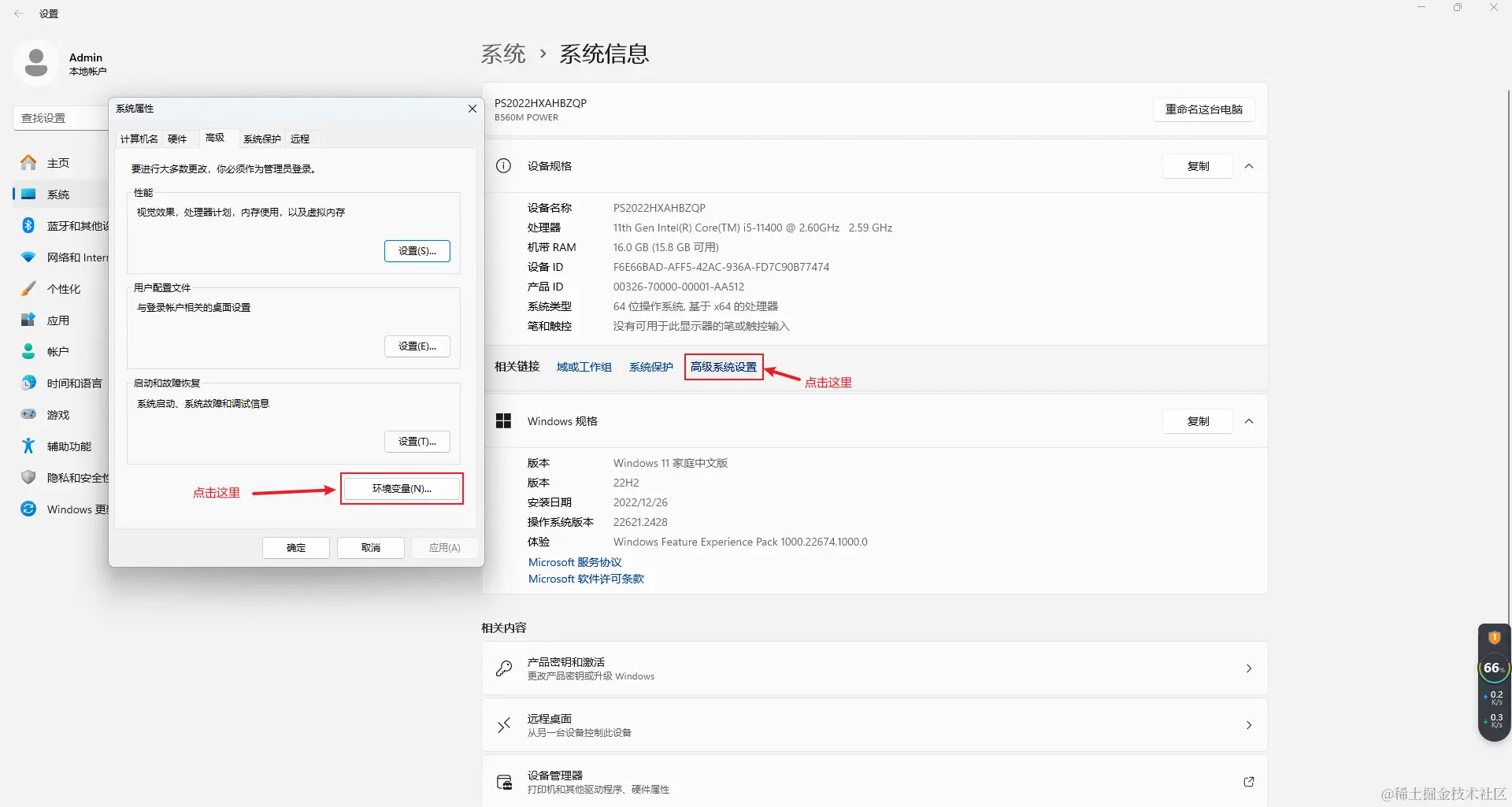Image resolution: width=1512 pixels, height=807 pixels.
Task: Open startup recovery 设置(T)... button
Action: (417, 442)
